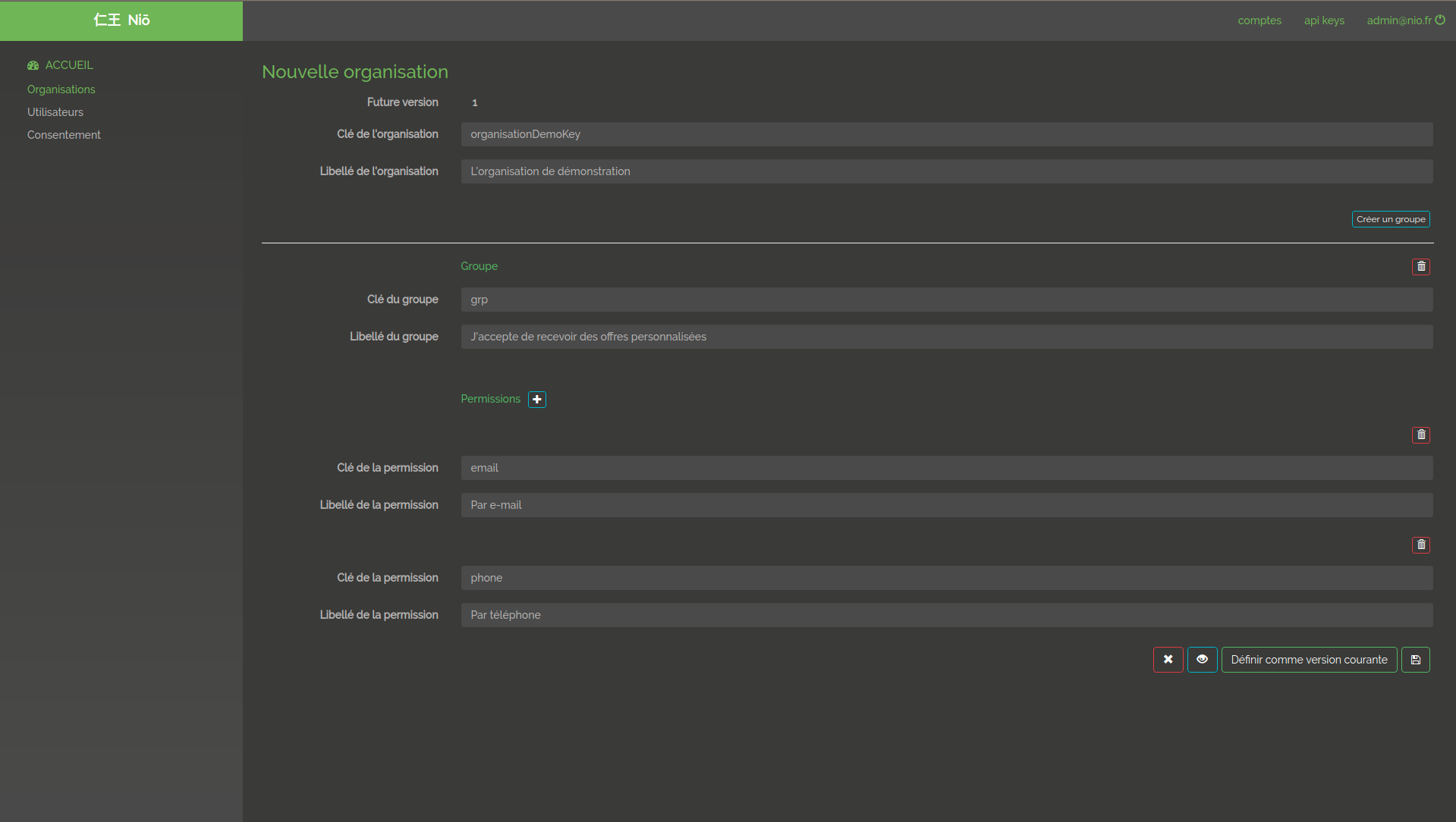This screenshot has height=822, width=1456.
Task: Delete the group with the trash icon
Action: [1420, 266]
